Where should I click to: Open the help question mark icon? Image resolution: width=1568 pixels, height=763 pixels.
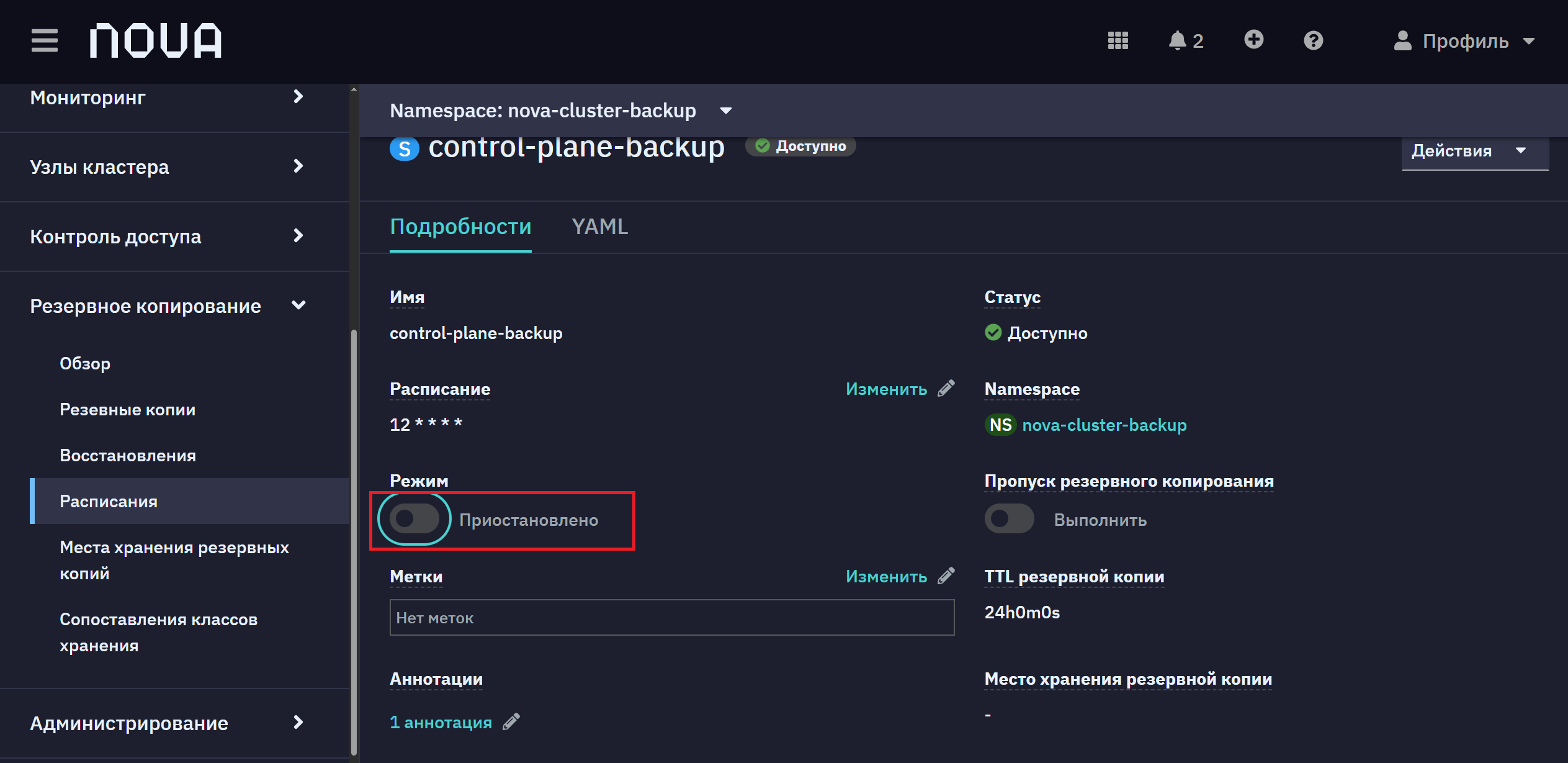coord(1314,40)
